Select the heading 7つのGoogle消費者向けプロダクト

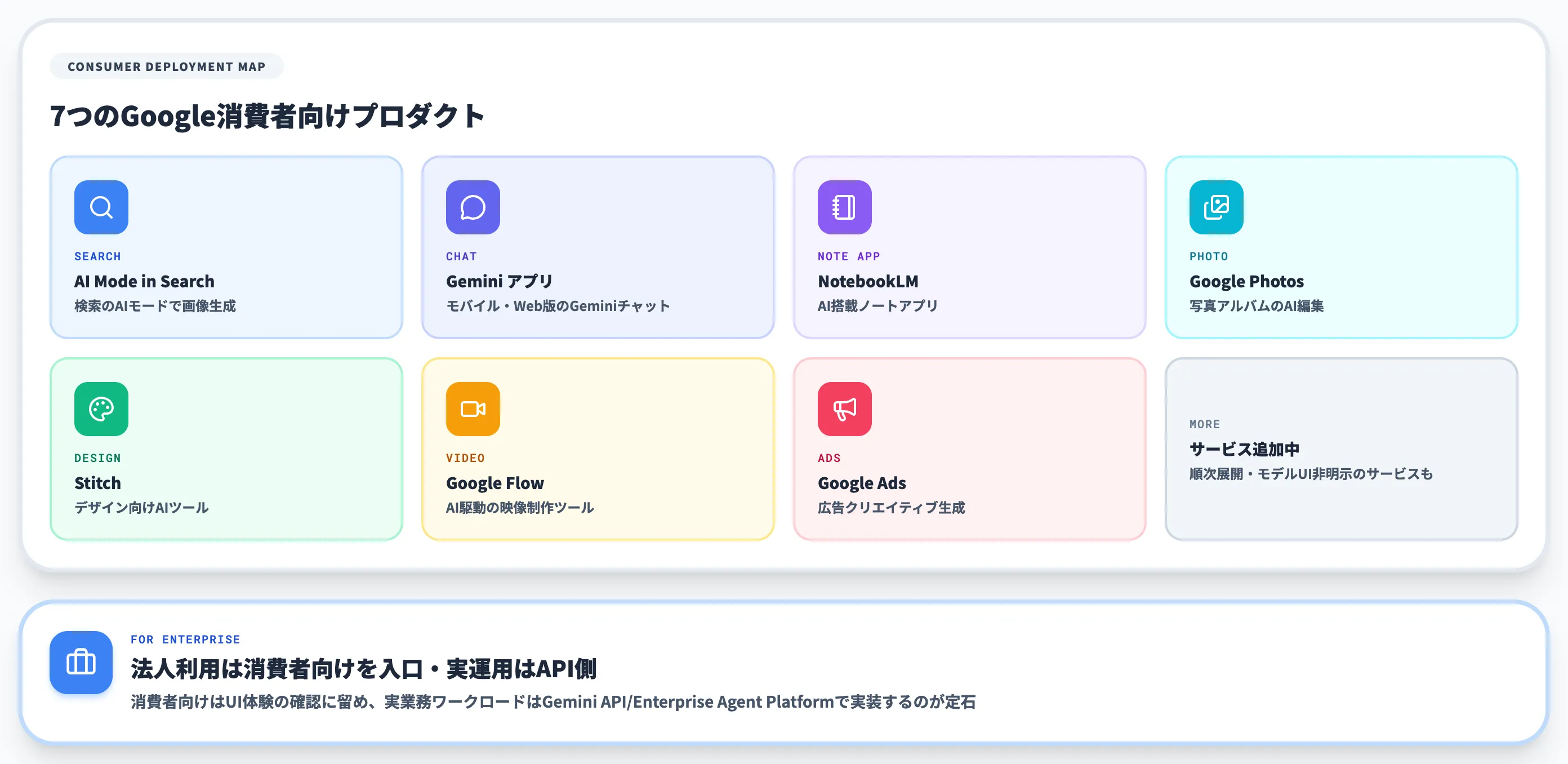point(267,116)
